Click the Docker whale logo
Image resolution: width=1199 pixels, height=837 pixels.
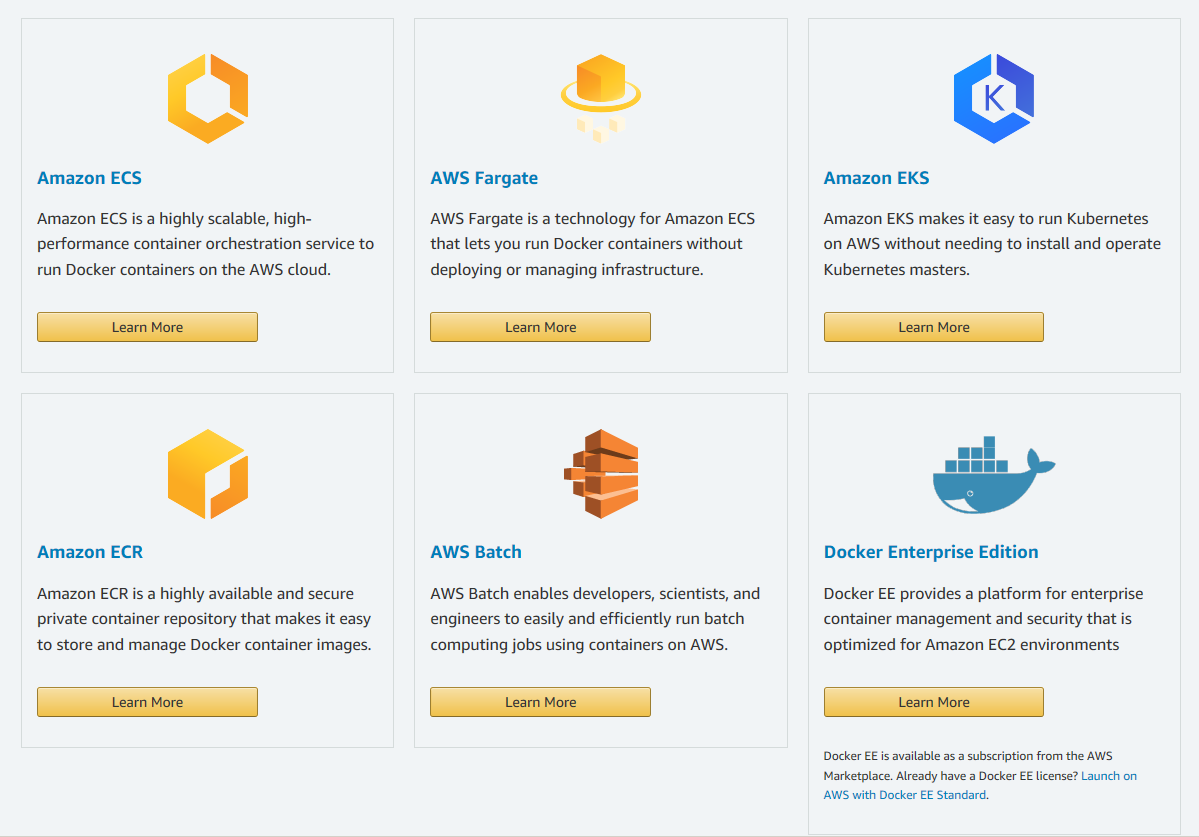coord(994,475)
